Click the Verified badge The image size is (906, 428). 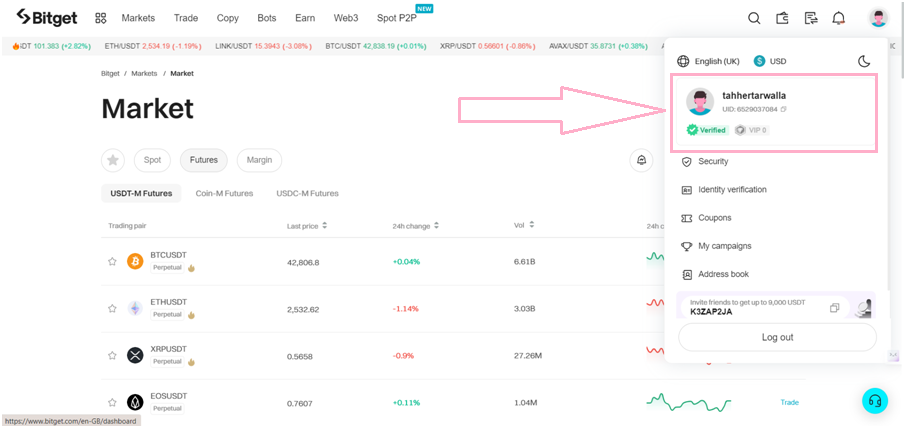(707, 131)
